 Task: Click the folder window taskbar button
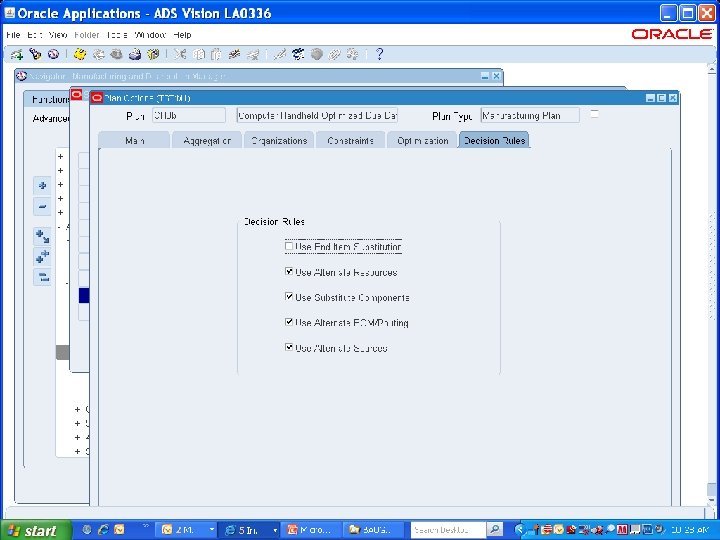373,530
